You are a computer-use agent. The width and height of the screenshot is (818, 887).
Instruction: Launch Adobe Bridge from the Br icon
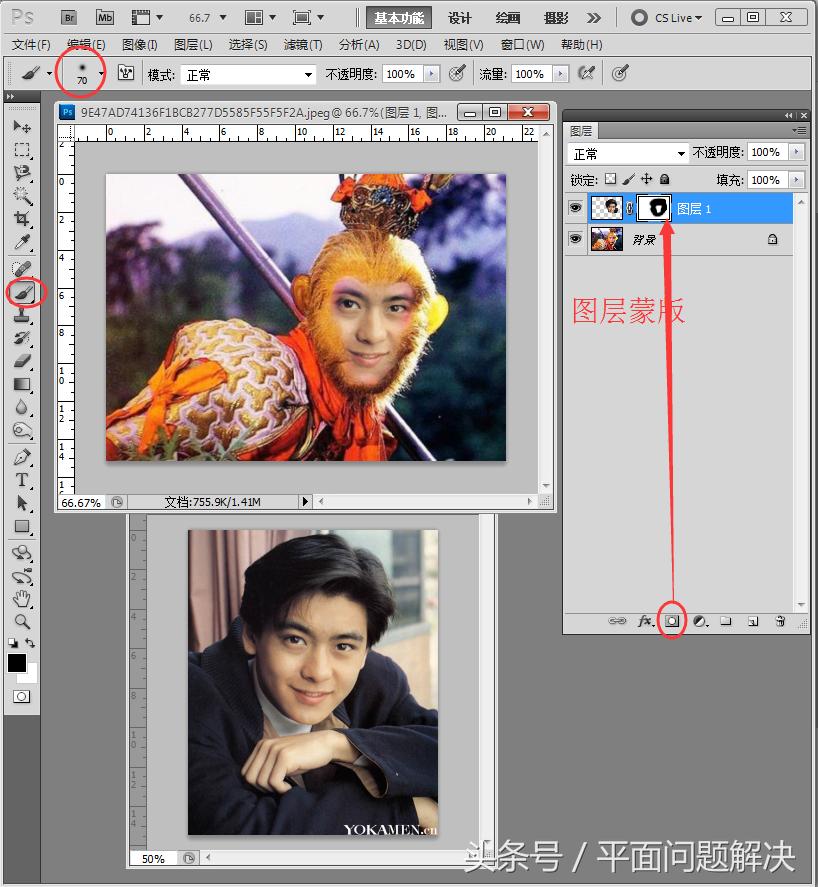click(69, 17)
